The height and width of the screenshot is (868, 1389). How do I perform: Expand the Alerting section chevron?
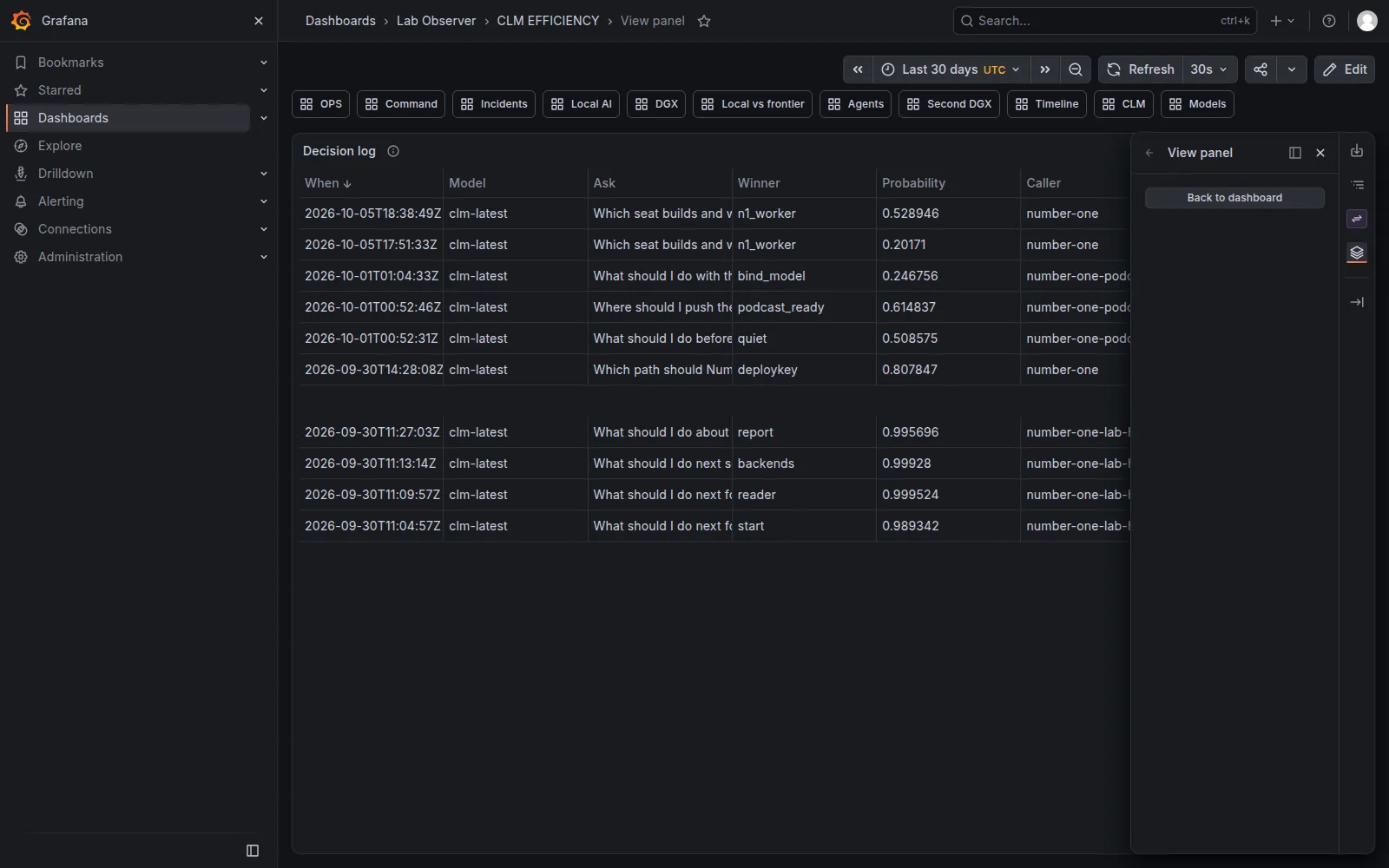tap(264, 201)
